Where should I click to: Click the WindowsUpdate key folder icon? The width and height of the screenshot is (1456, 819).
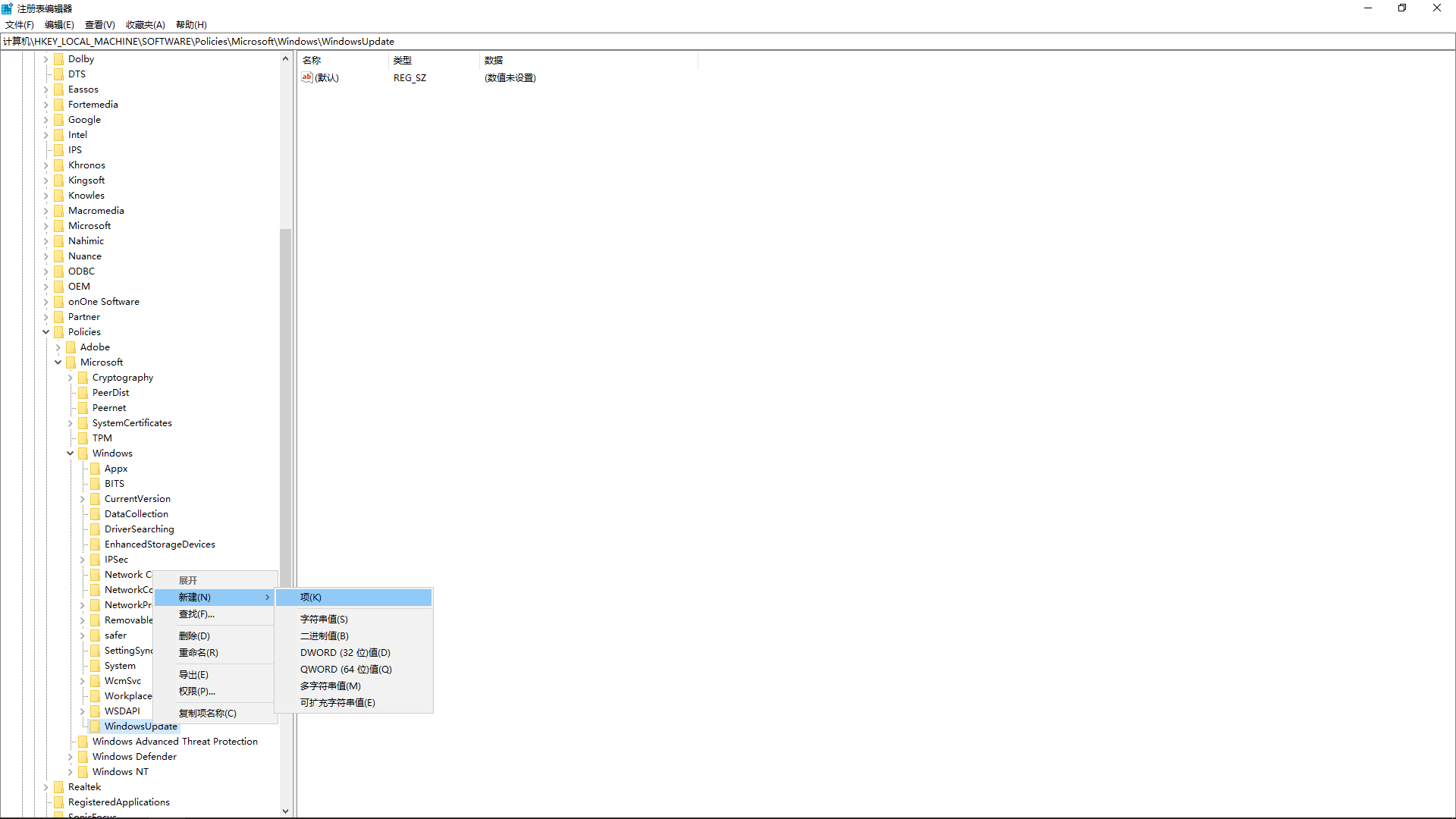tap(95, 726)
